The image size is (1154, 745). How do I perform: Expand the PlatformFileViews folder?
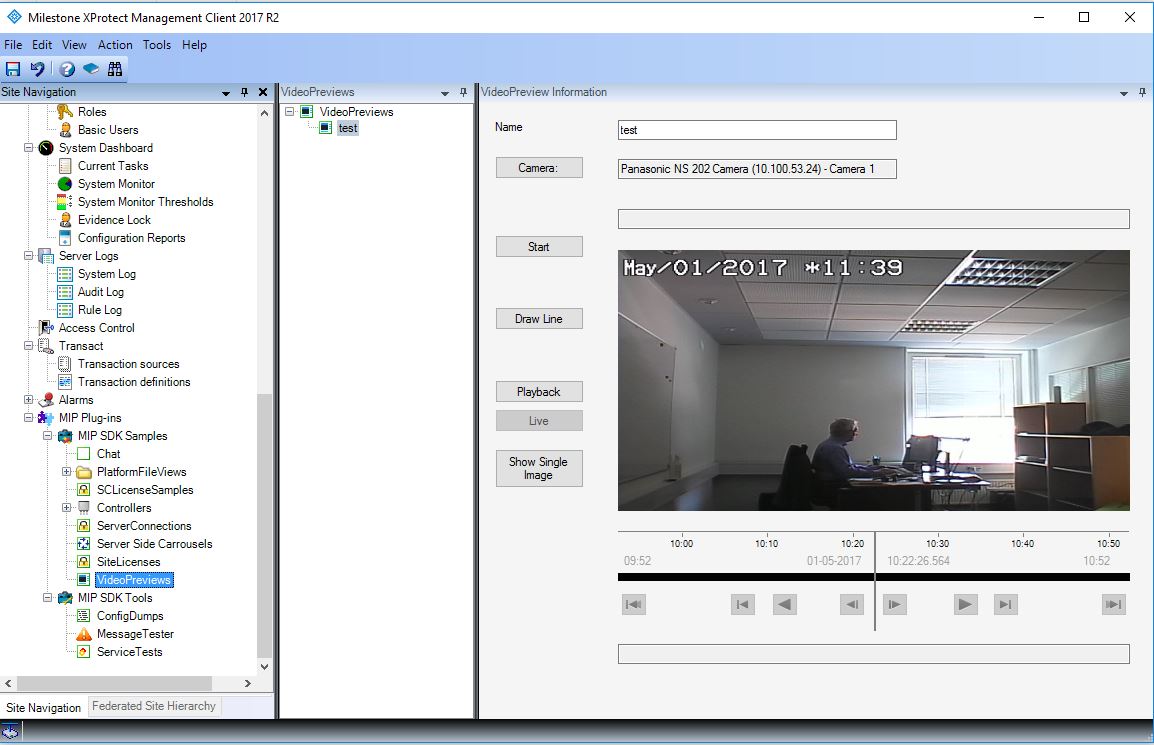coord(66,472)
